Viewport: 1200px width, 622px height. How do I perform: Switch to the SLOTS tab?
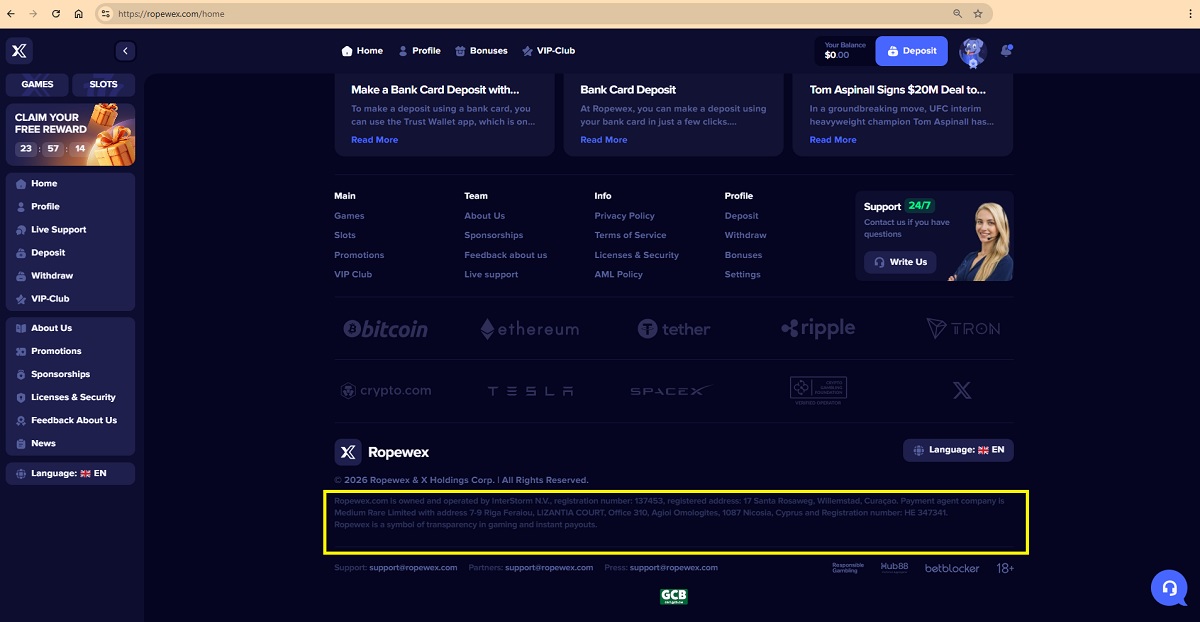103,85
